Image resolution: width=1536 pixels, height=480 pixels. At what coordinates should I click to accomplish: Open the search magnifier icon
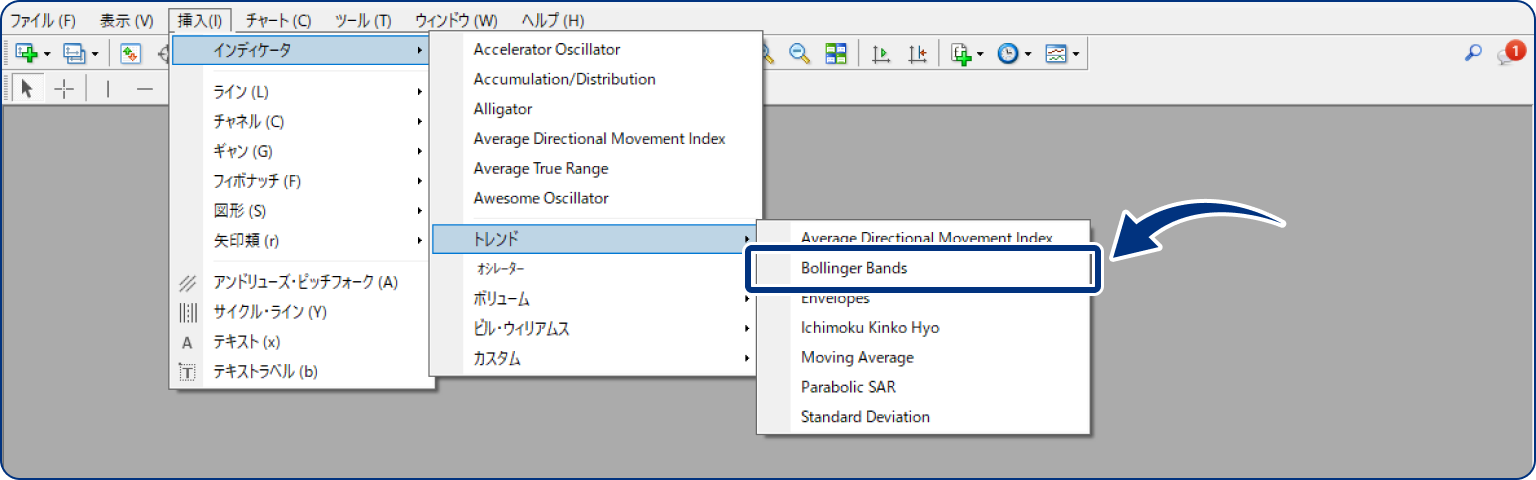point(1472,53)
